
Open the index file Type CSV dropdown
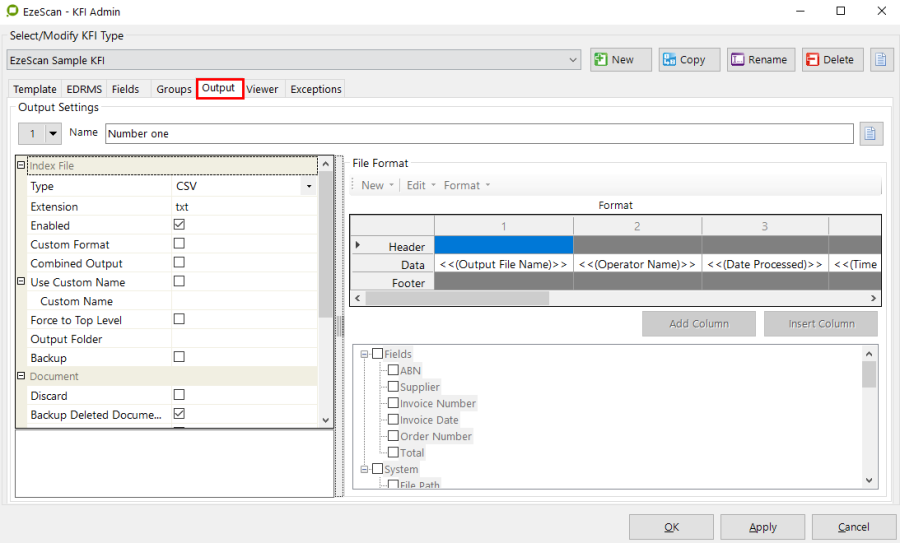click(309, 187)
